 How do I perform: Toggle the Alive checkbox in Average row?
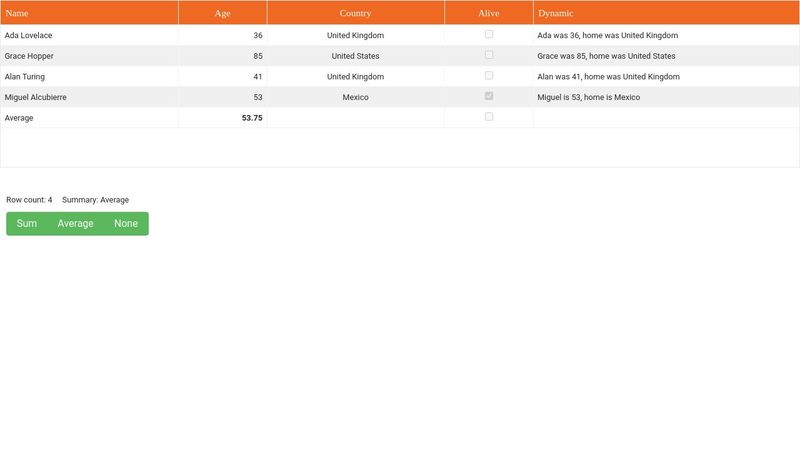[489, 117]
